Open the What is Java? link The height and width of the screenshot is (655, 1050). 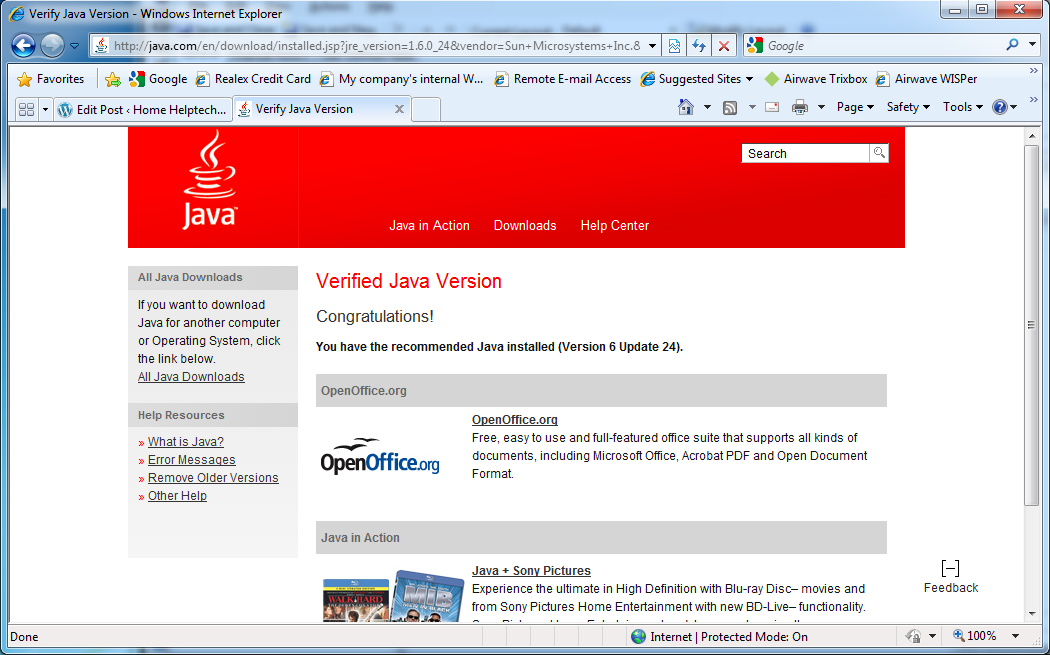coord(185,442)
